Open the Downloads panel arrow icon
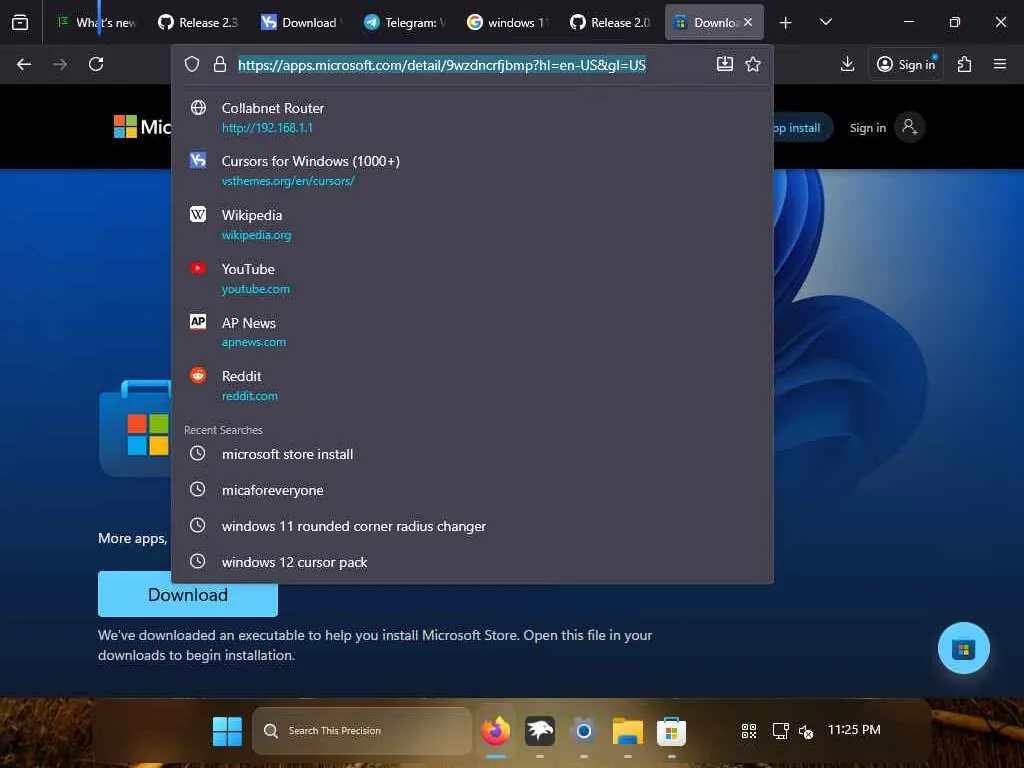 pyautogui.click(x=847, y=64)
